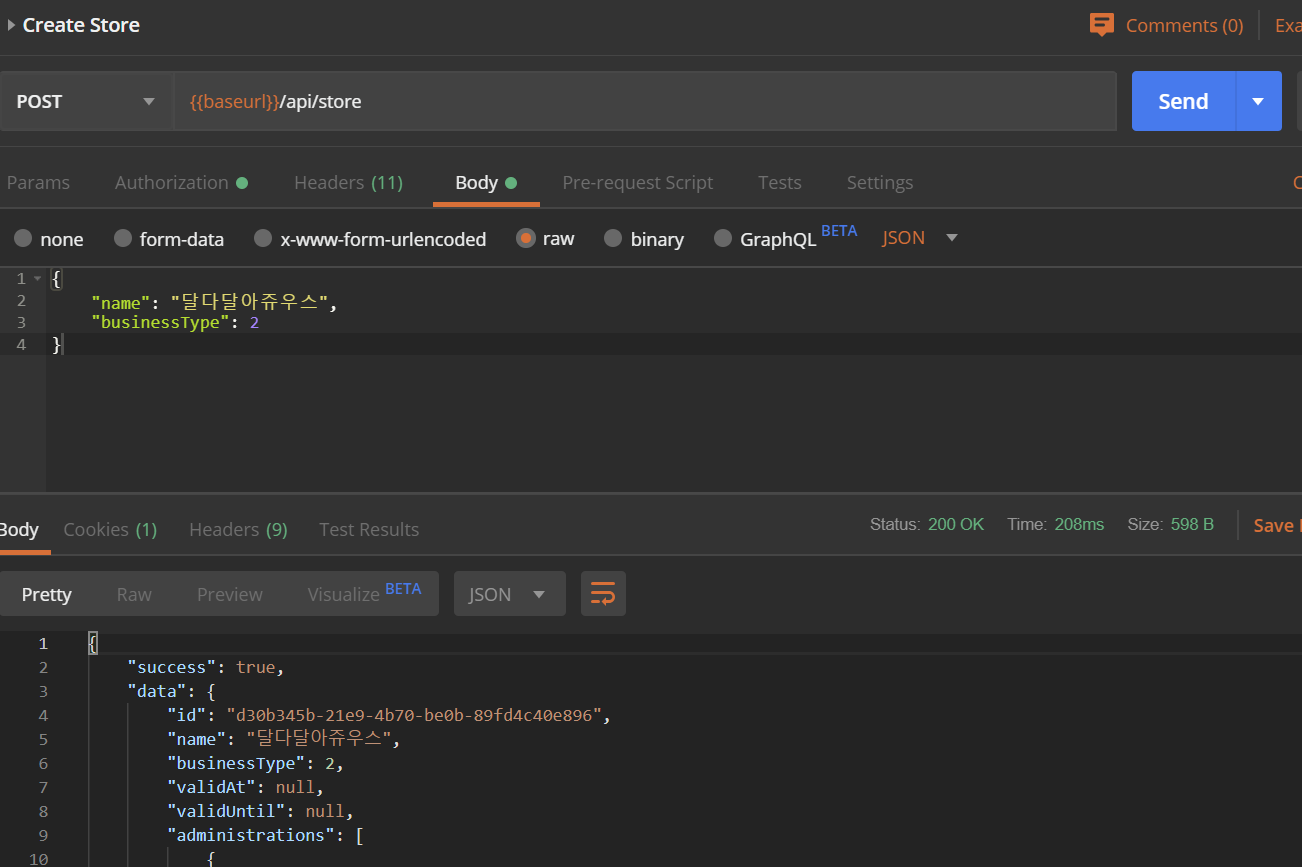Choose the x-www-form-urlencoded body option
Screen dimensions: 1302x867
[x=263, y=239]
